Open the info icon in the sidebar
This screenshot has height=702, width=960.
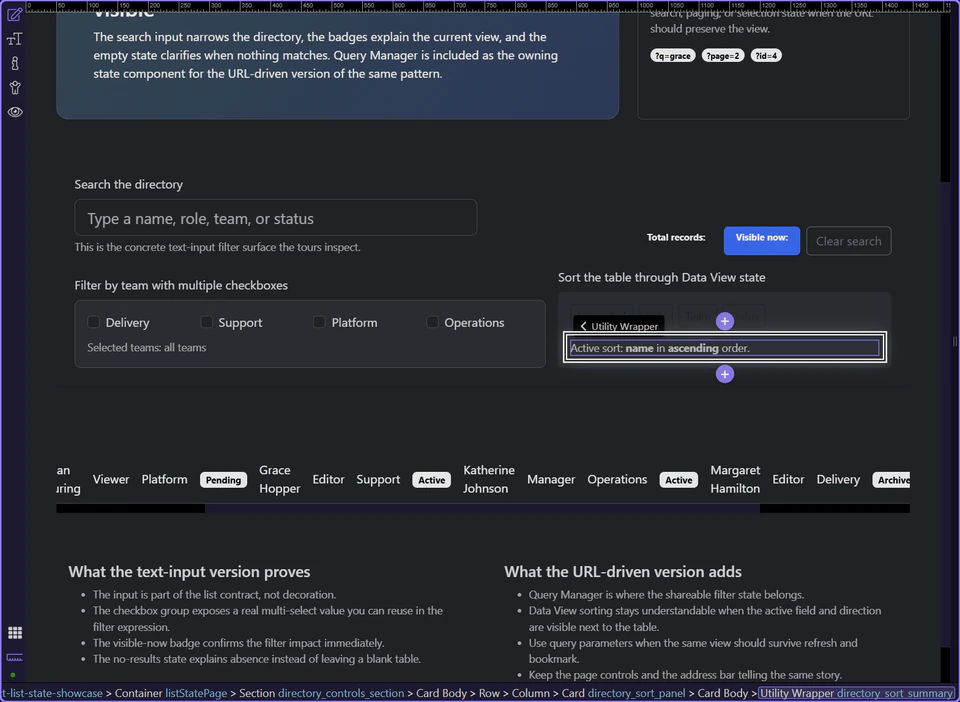(15, 63)
